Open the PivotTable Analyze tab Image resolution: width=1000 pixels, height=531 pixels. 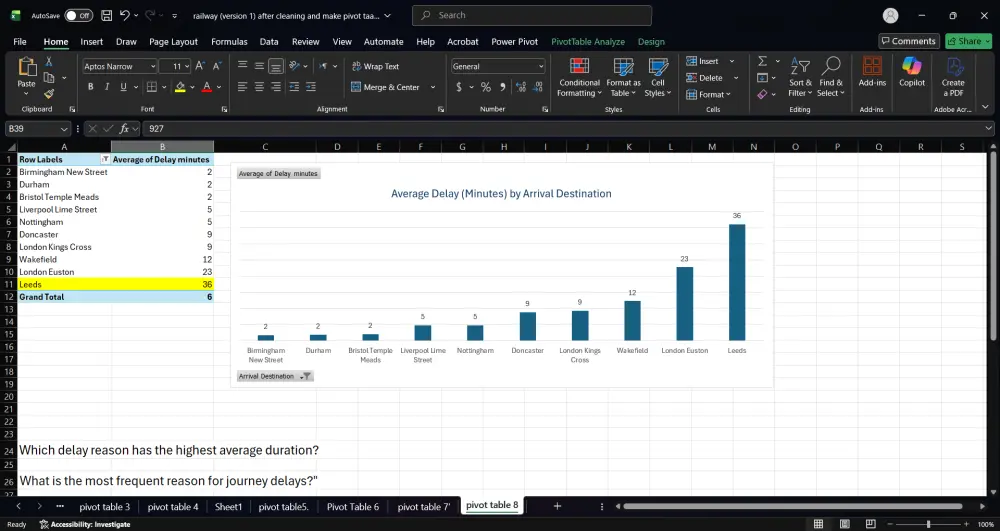(588, 41)
